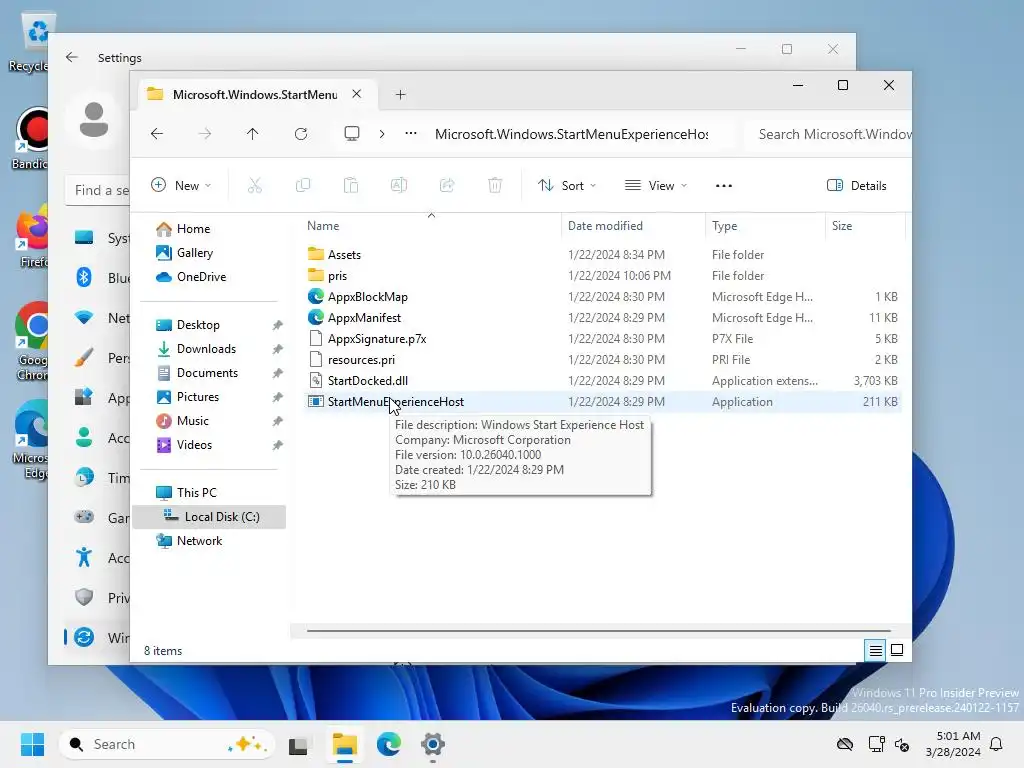
Task: Show hidden path segments via ellipsis
Action: click(x=411, y=134)
